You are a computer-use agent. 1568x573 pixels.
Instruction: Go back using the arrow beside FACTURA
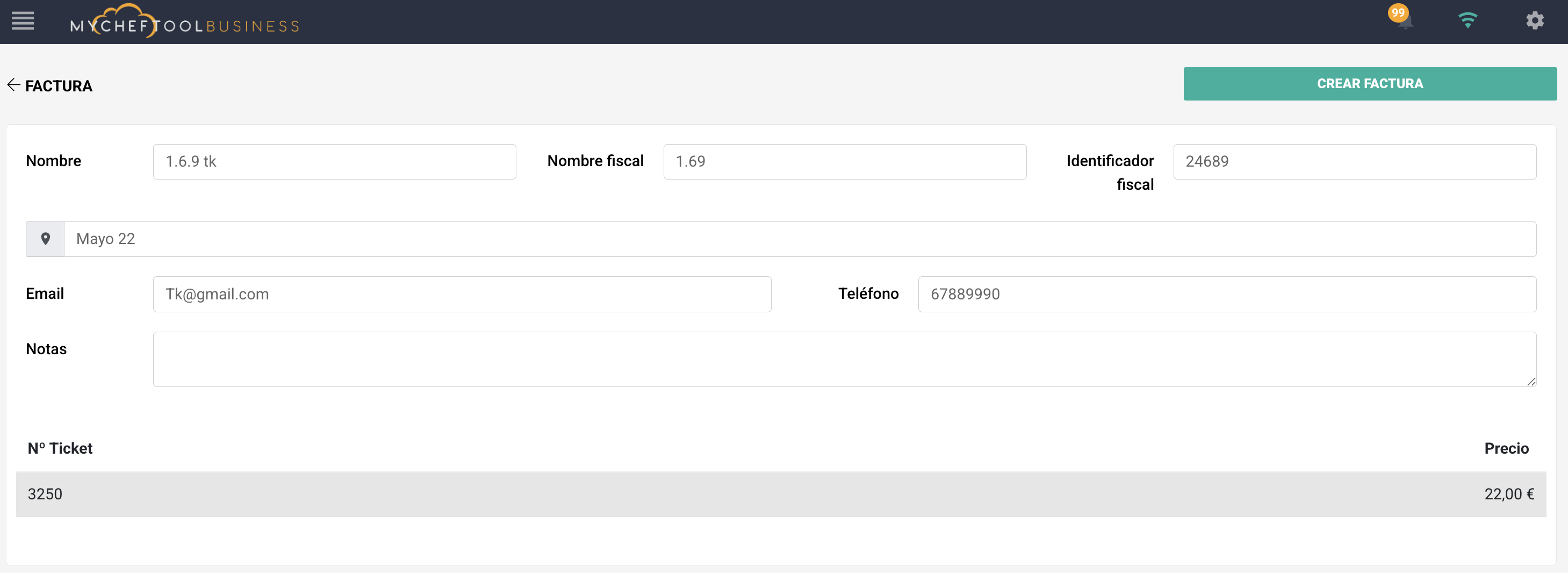(13, 85)
